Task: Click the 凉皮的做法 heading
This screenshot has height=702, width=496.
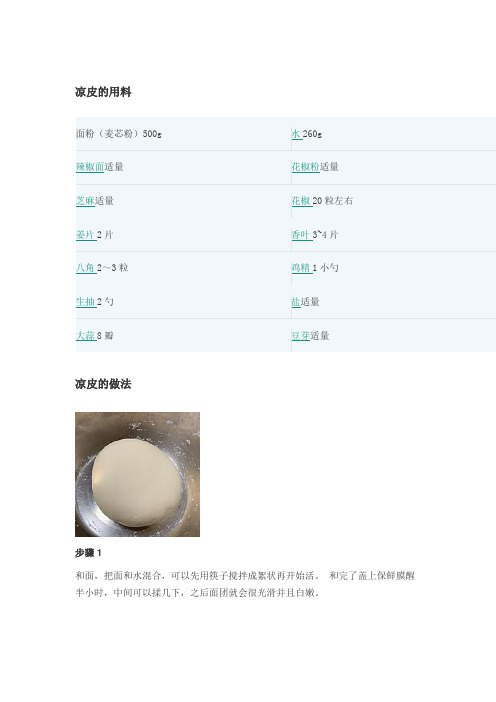Action: pyautogui.click(x=103, y=384)
